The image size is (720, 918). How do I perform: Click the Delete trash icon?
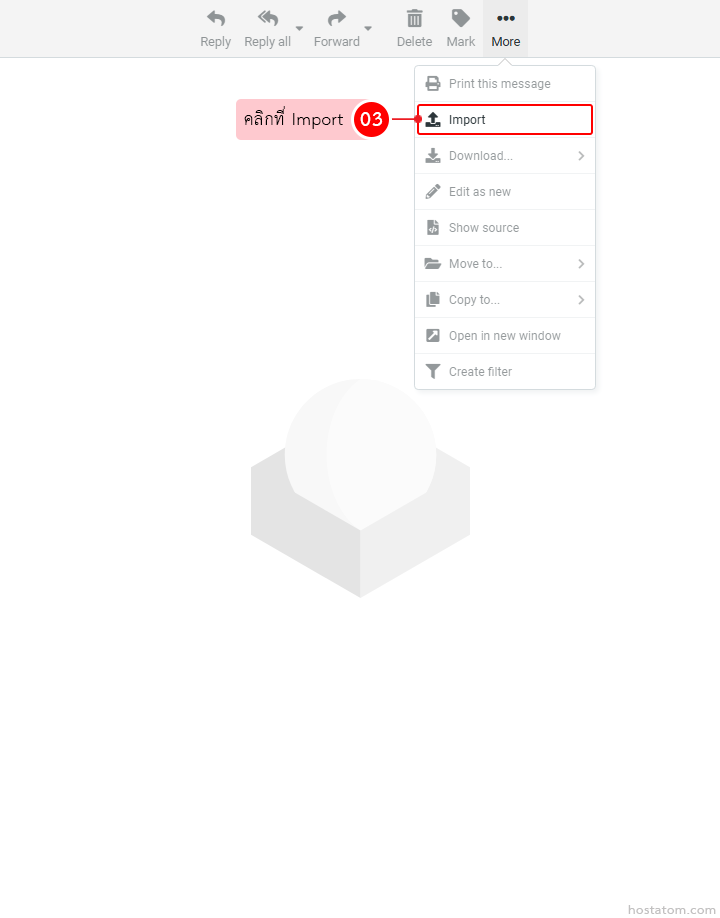[414, 19]
